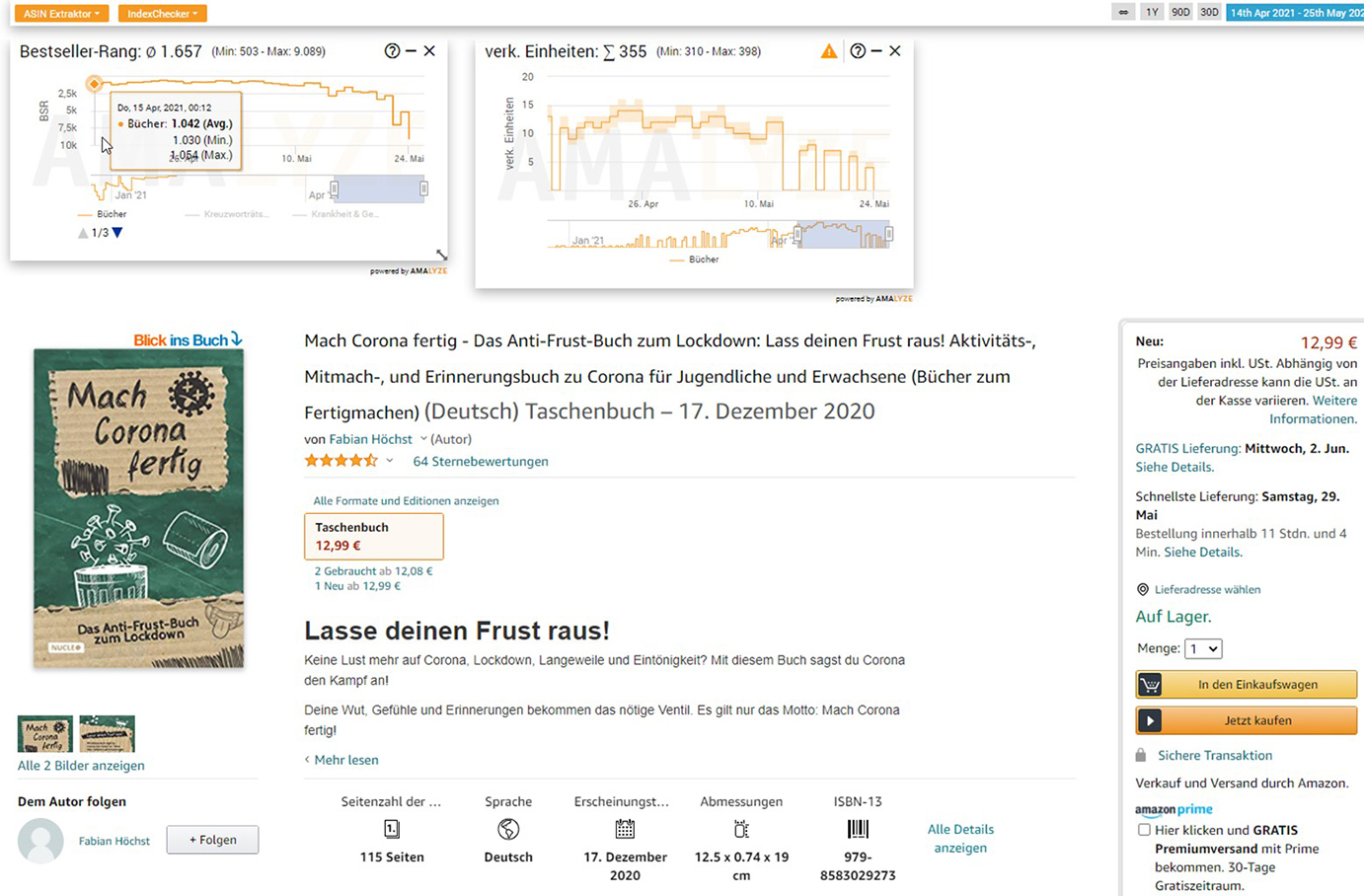Viewport: 1364px width, 896px height.
Task: Click the main book cover image
Action: coord(138,508)
